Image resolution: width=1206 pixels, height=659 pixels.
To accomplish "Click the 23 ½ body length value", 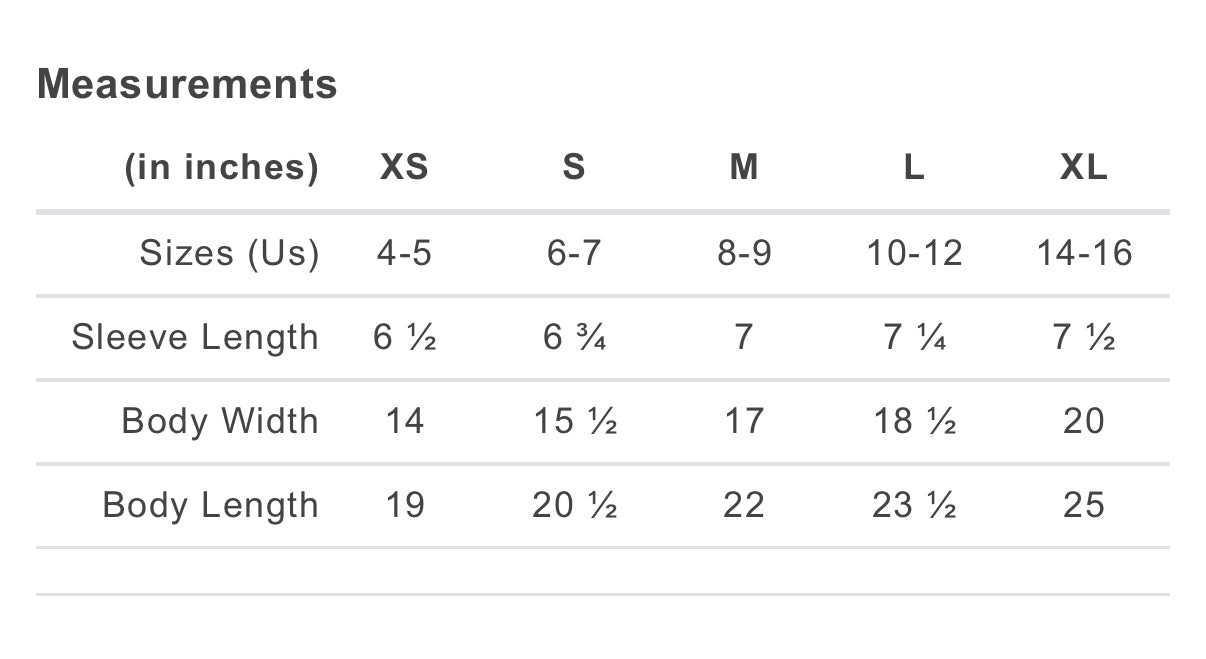I will (914, 505).
